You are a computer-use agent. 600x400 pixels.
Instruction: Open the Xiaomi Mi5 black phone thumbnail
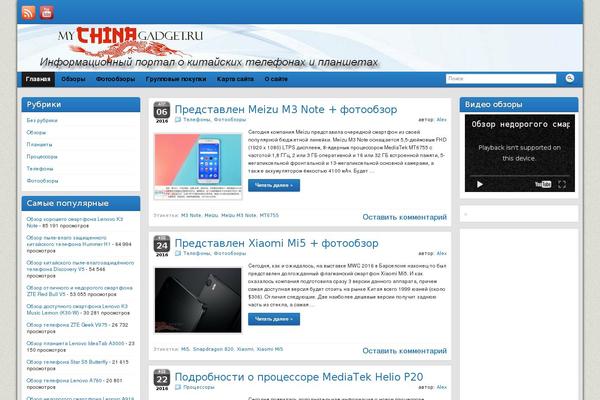pyautogui.click(x=198, y=300)
